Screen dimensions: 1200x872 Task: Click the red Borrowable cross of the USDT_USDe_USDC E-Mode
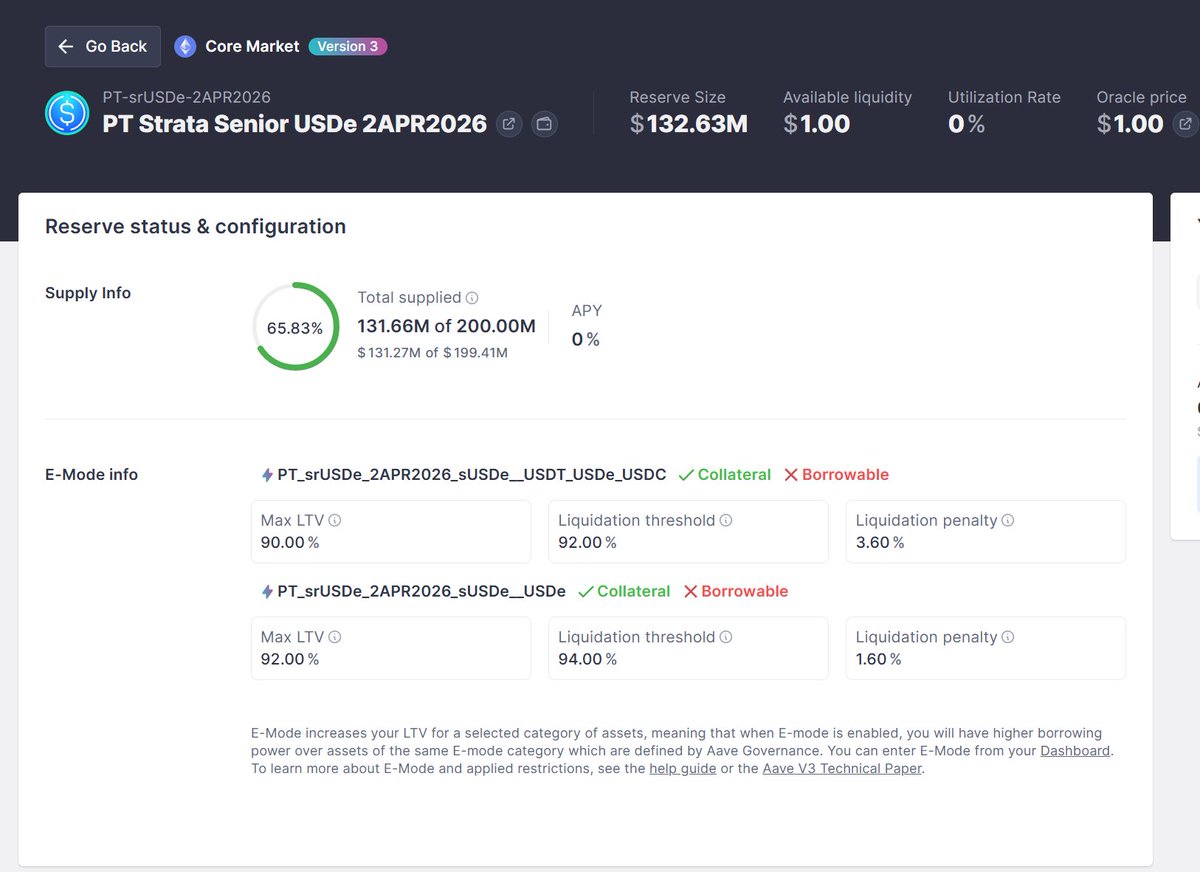point(791,475)
